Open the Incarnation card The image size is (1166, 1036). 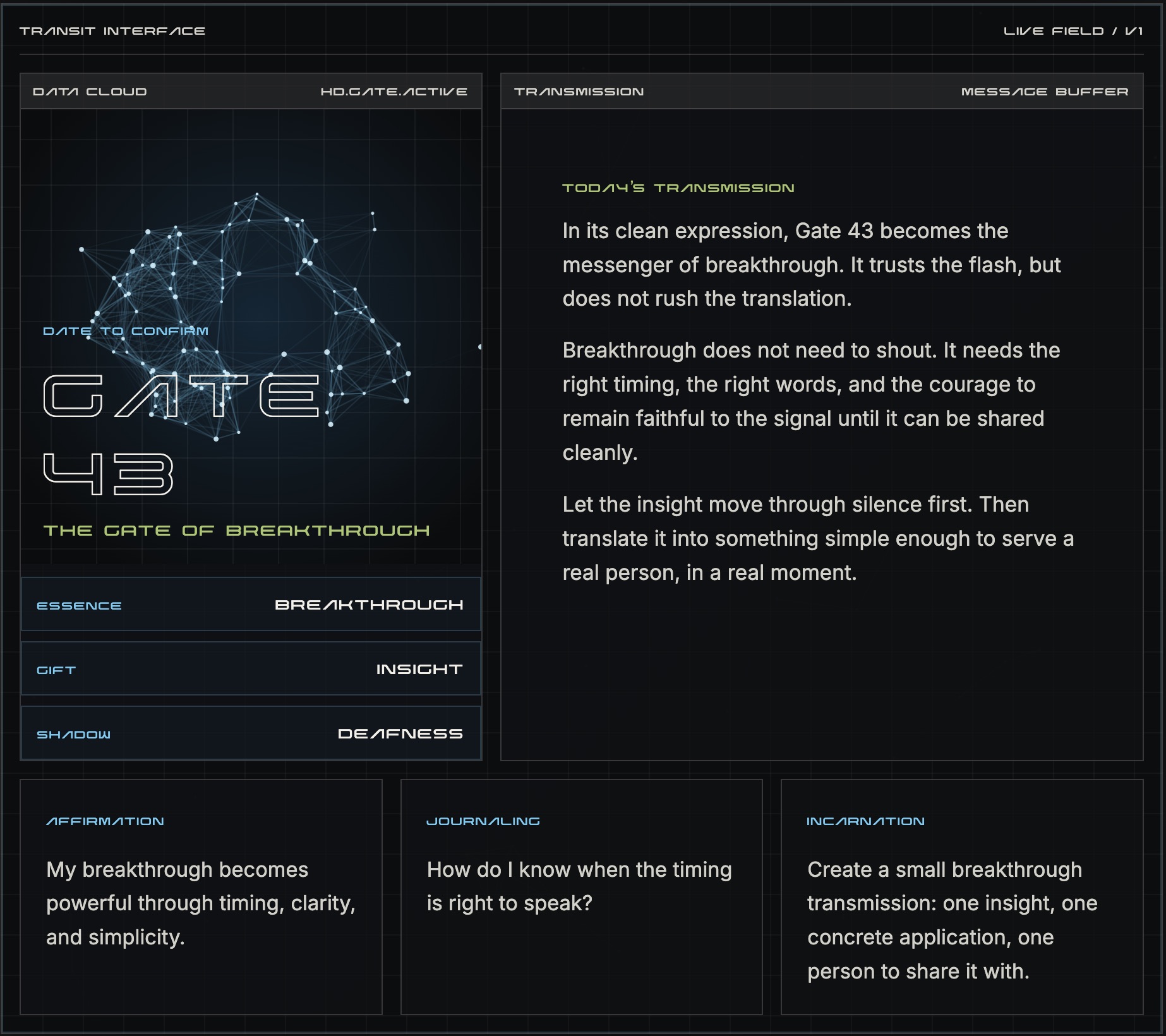point(962,897)
